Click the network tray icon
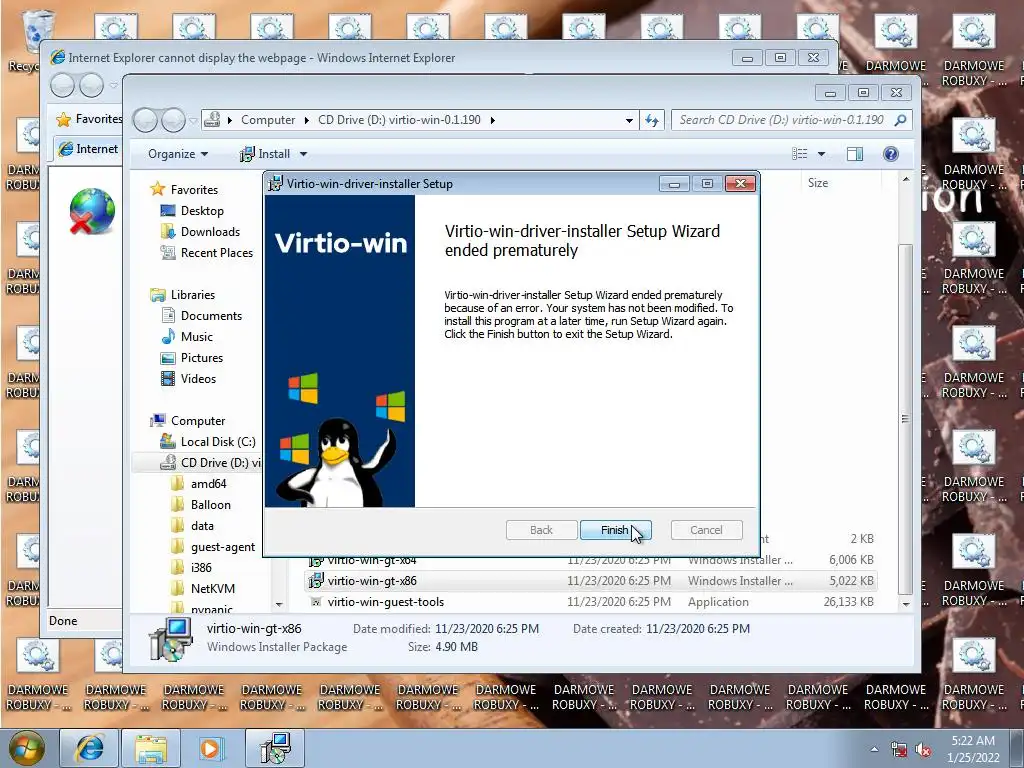Image resolution: width=1024 pixels, height=768 pixels. click(x=899, y=750)
